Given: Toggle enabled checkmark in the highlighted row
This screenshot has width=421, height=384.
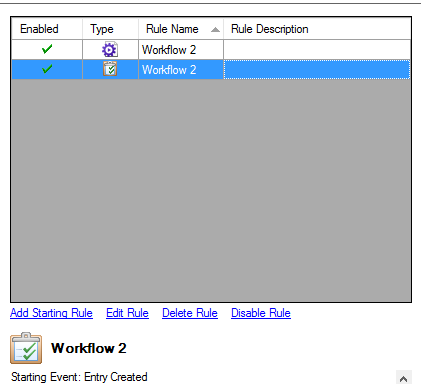Looking at the screenshot, I should coord(47,69).
